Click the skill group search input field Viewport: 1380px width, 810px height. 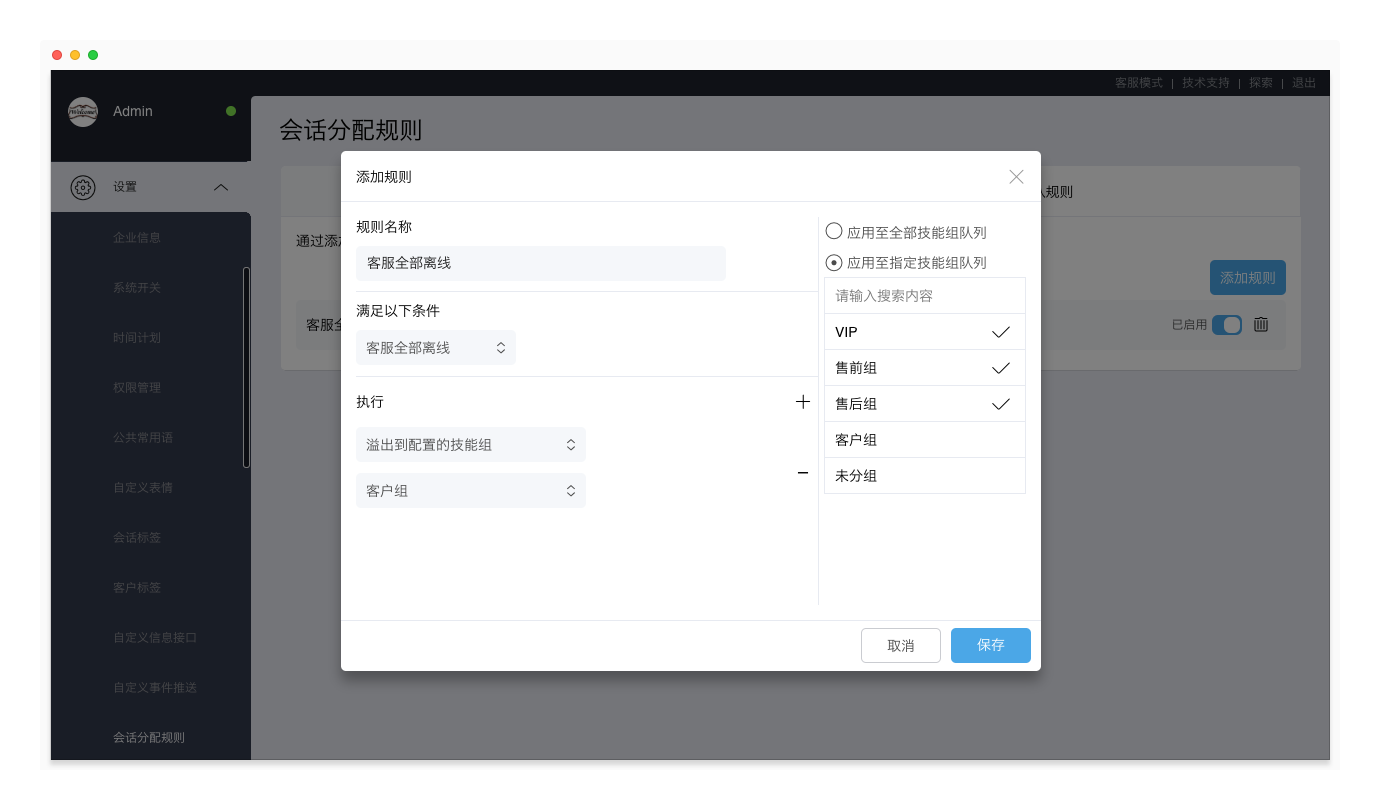[x=924, y=296]
